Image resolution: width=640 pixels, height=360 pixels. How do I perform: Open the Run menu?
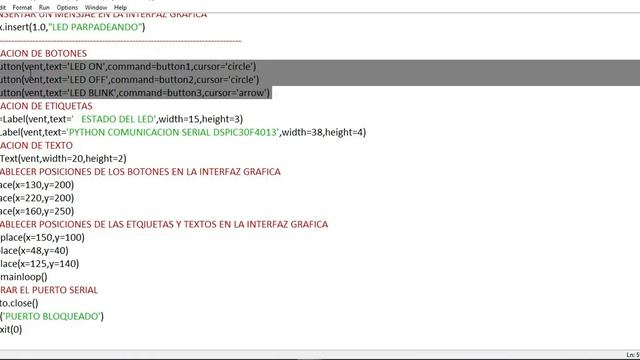[x=44, y=7]
